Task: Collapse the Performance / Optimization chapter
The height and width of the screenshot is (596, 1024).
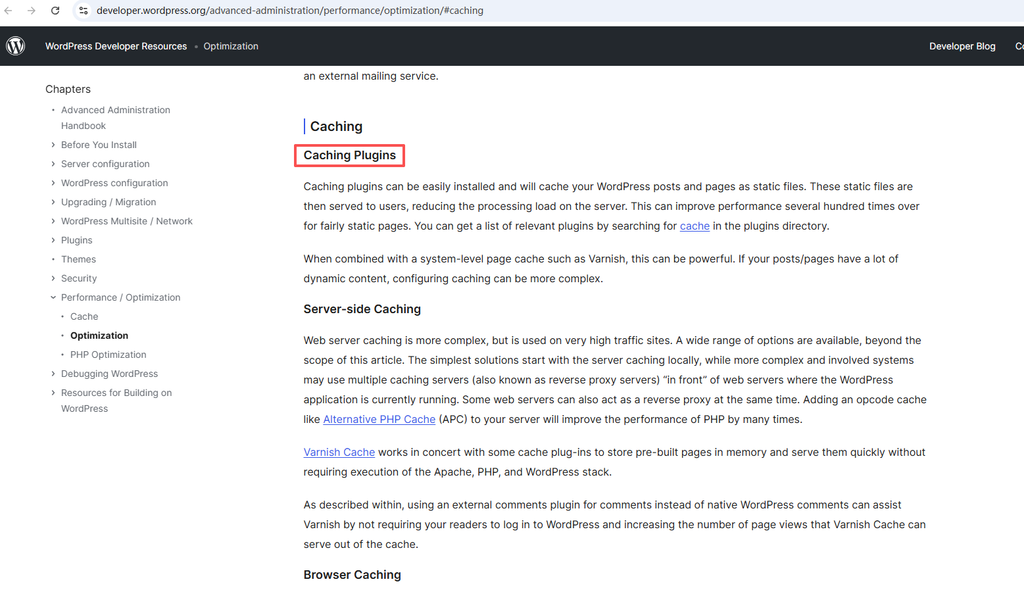Action: pos(53,297)
